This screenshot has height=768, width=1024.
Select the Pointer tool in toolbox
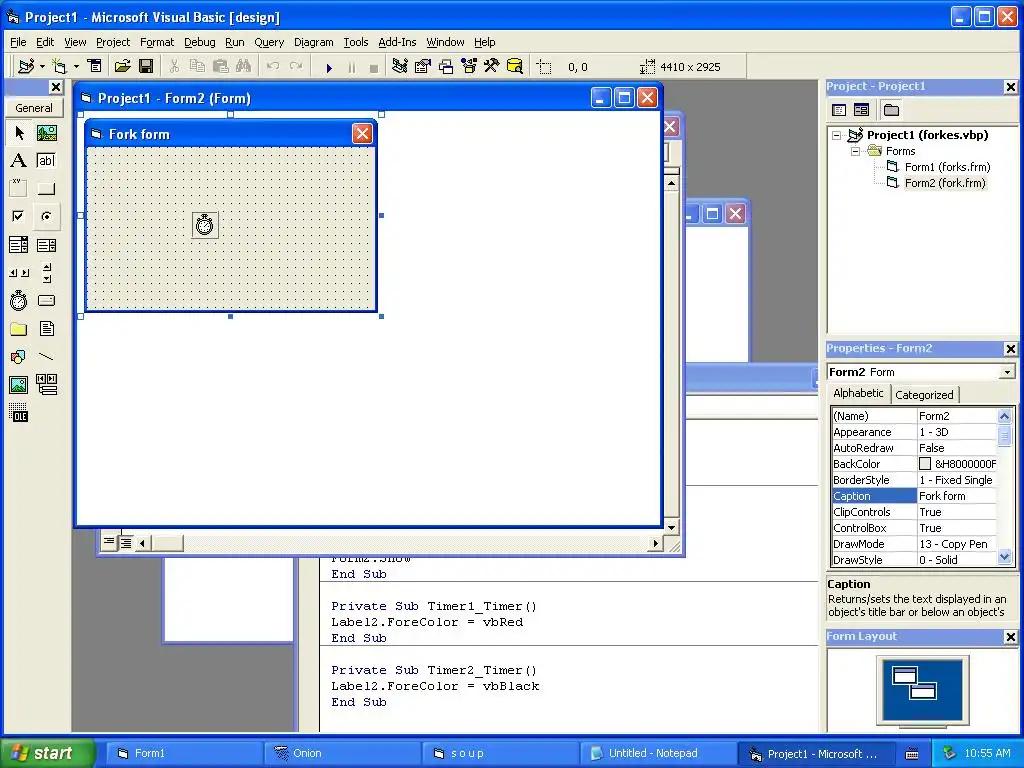pyautogui.click(x=19, y=133)
